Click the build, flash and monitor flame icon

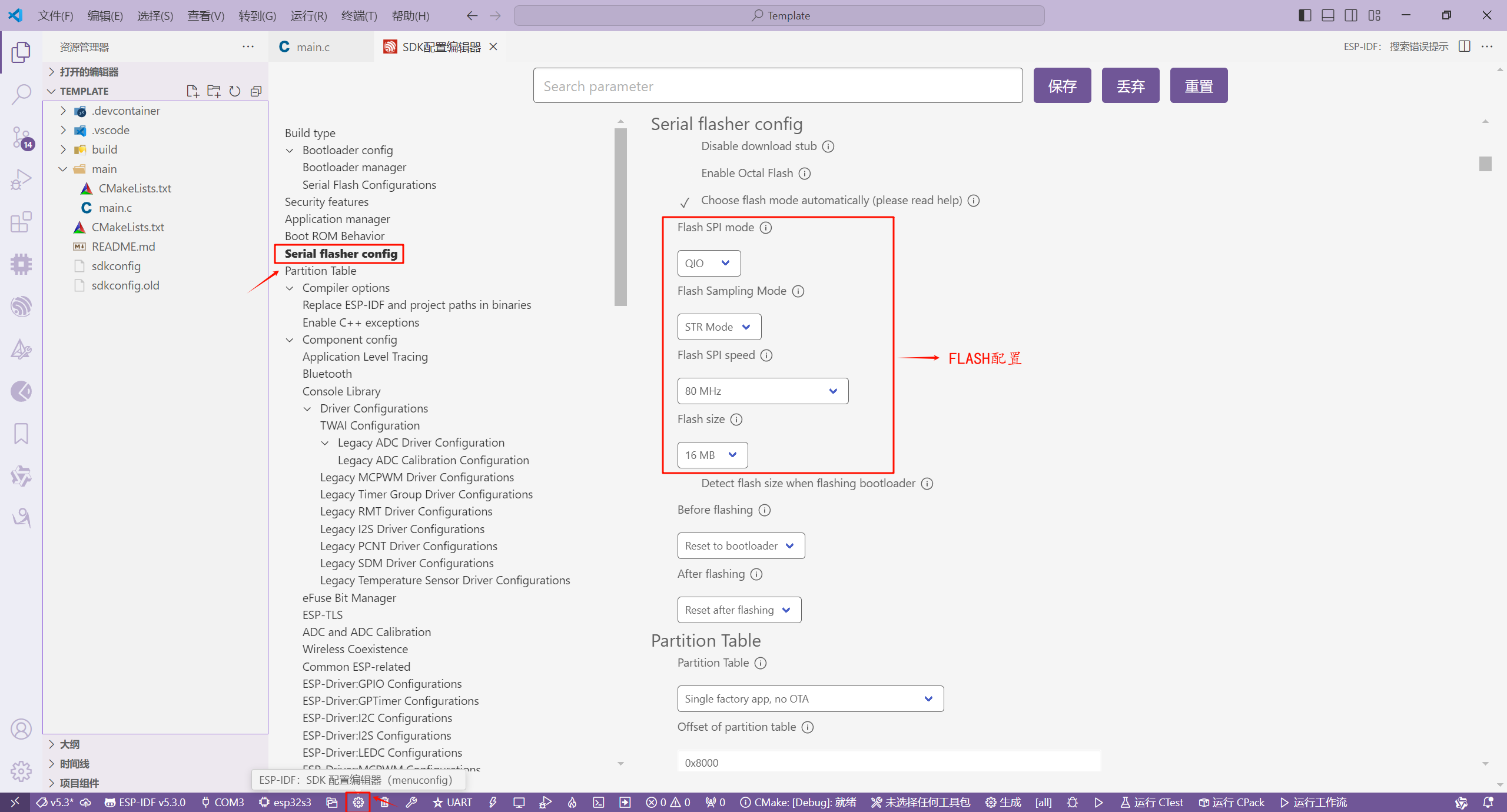coord(572,802)
